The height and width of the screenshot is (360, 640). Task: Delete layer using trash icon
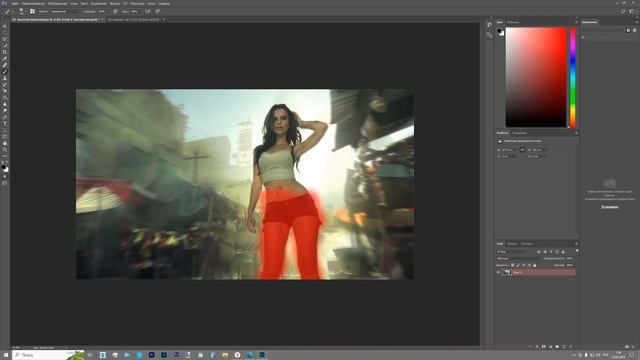tap(571, 347)
